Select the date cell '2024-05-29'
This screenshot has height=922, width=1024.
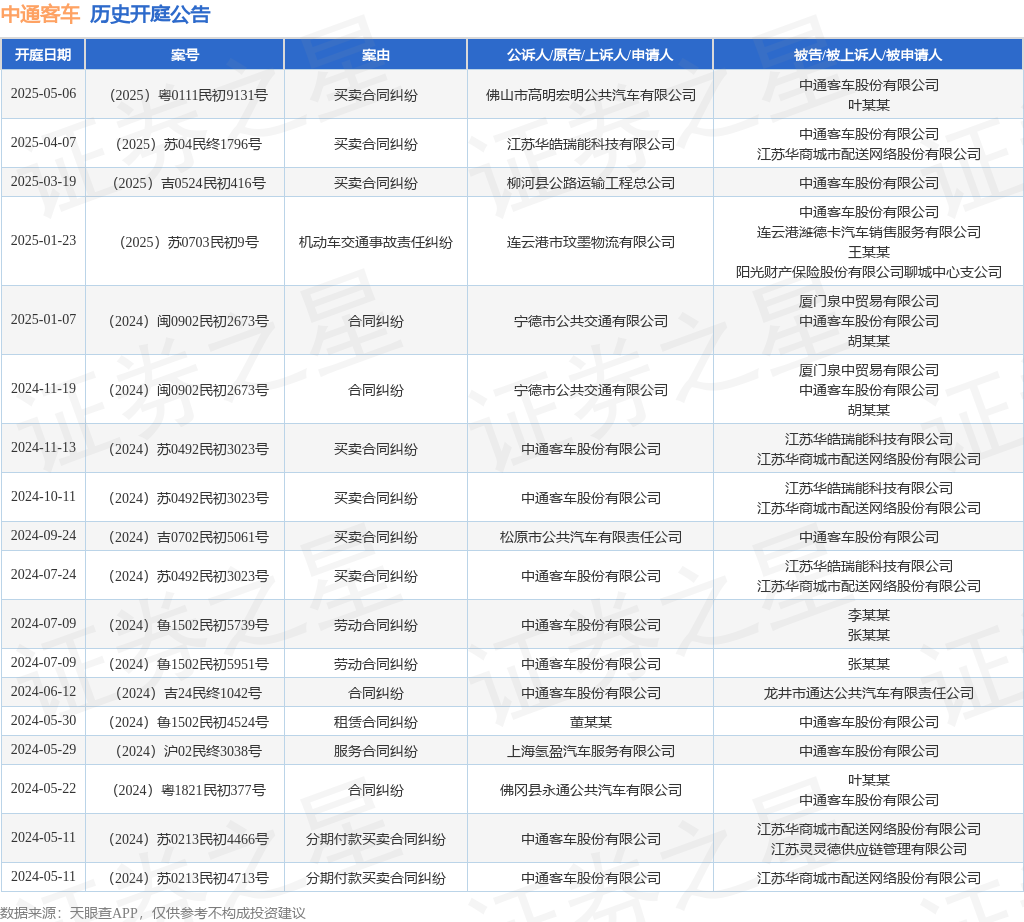point(43,750)
